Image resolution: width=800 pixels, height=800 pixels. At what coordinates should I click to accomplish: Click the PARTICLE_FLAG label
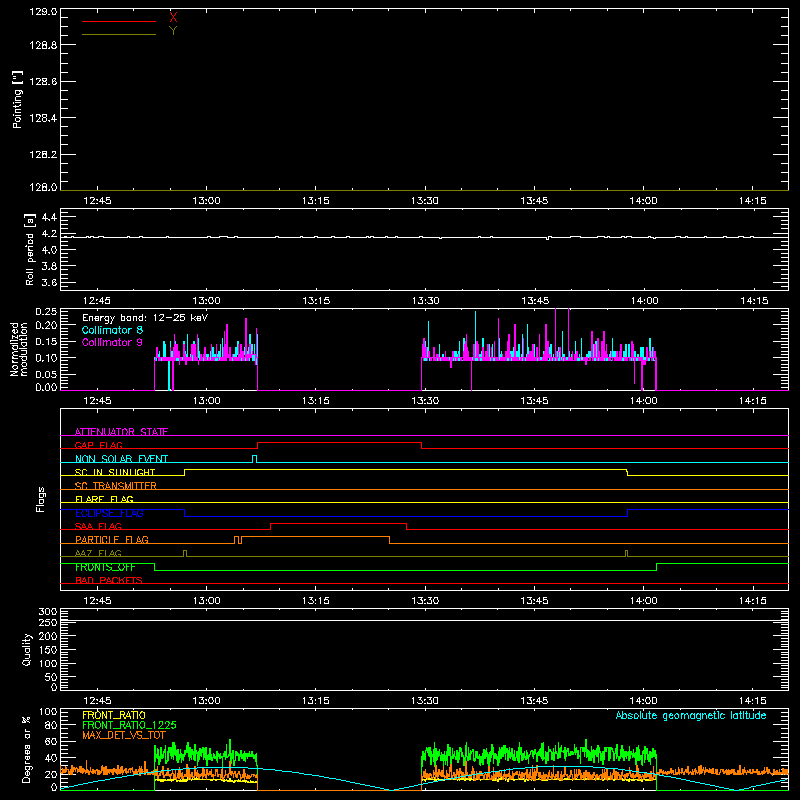tap(112, 539)
